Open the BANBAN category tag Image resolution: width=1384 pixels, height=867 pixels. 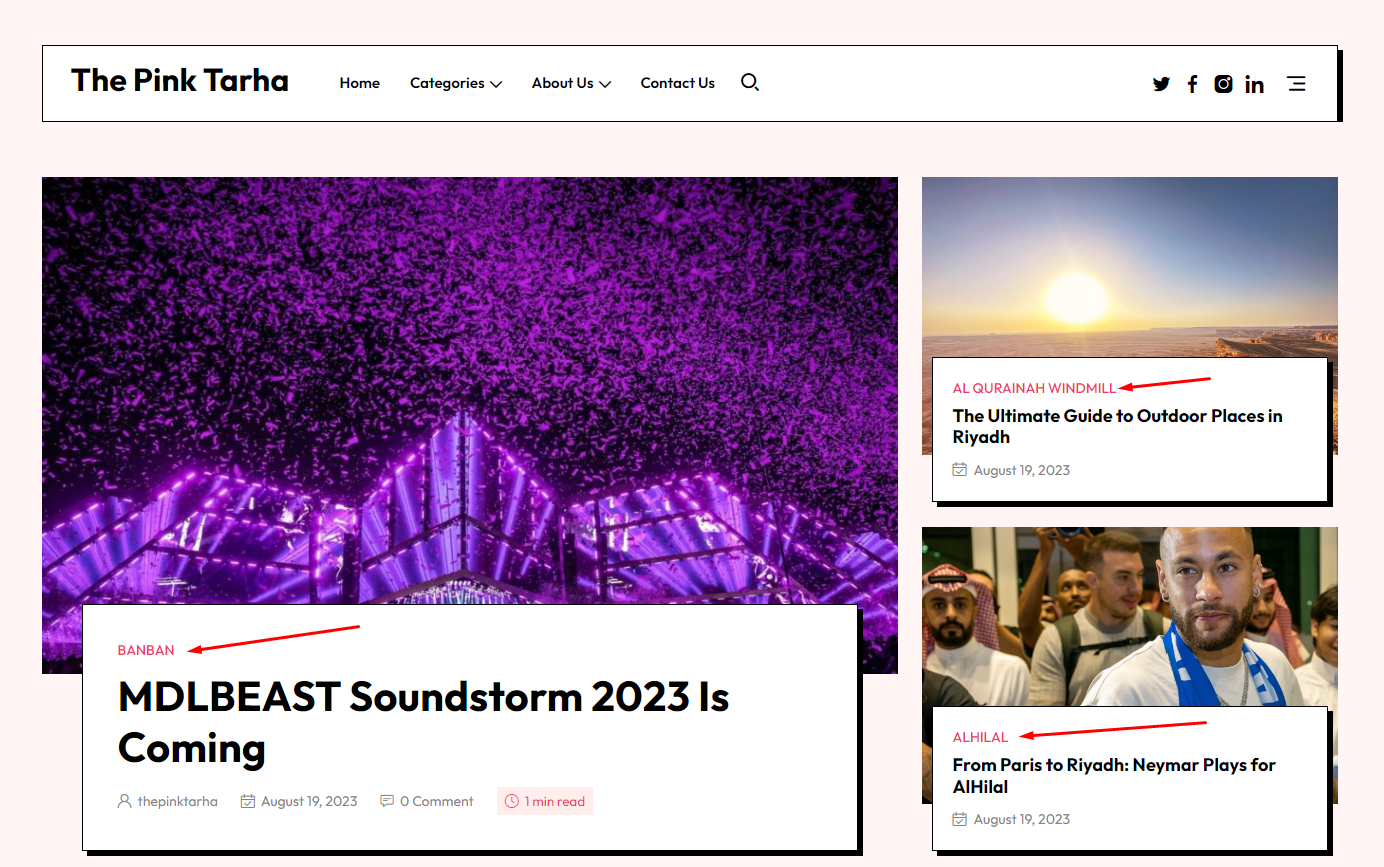pyautogui.click(x=146, y=650)
